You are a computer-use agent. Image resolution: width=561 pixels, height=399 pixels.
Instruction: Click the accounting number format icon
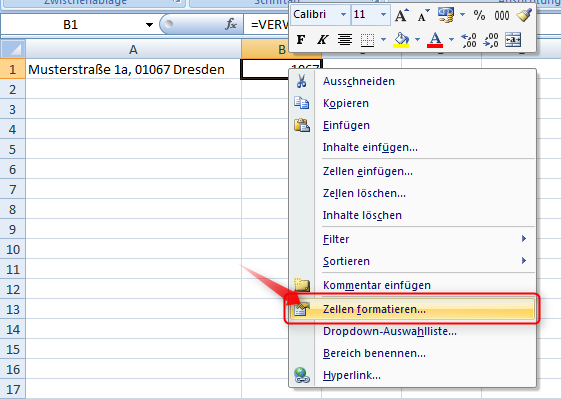pos(446,15)
